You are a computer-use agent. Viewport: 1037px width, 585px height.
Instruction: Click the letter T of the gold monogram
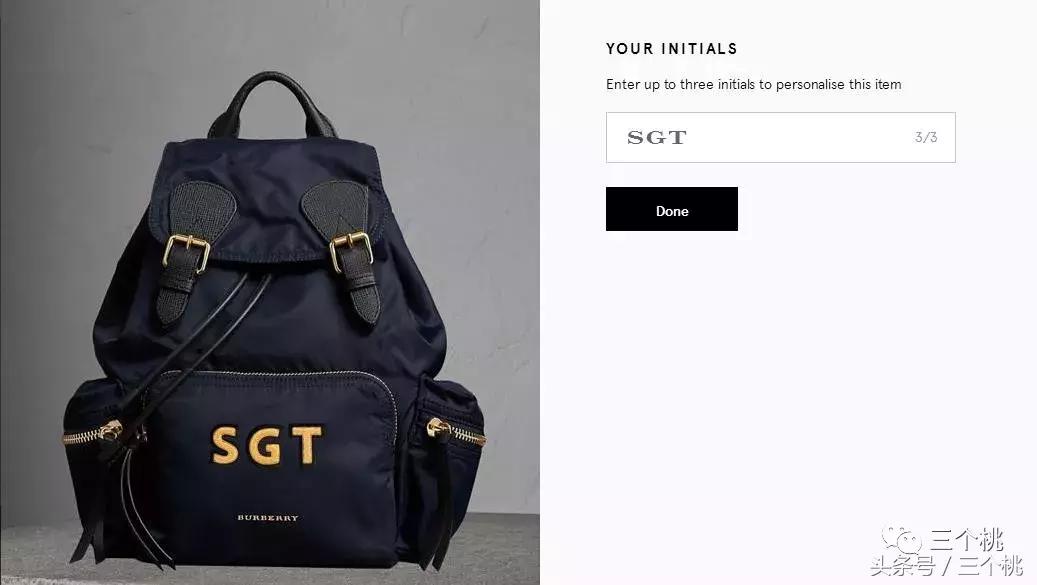(308, 445)
